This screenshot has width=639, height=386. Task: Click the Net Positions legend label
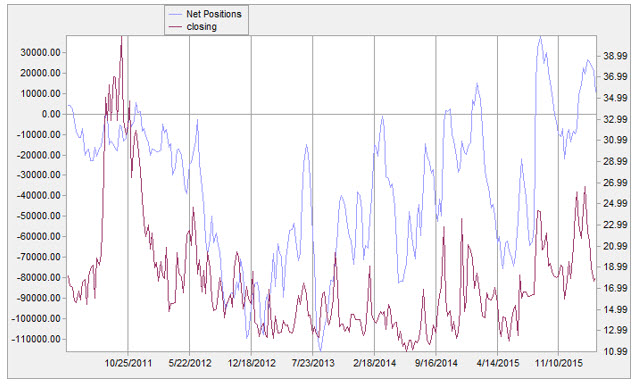[214, 14]
